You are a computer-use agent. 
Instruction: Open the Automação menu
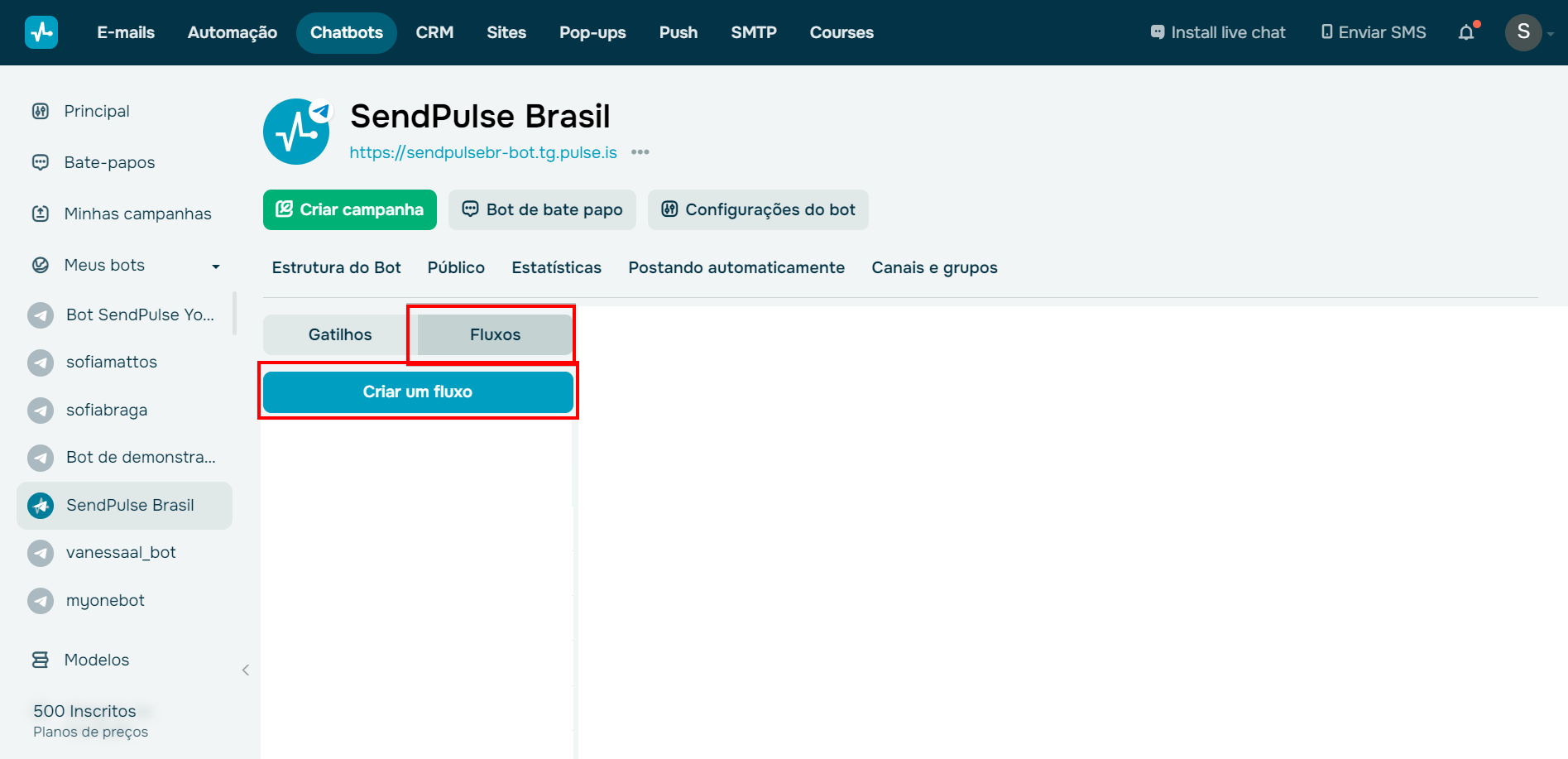[233, 32]
